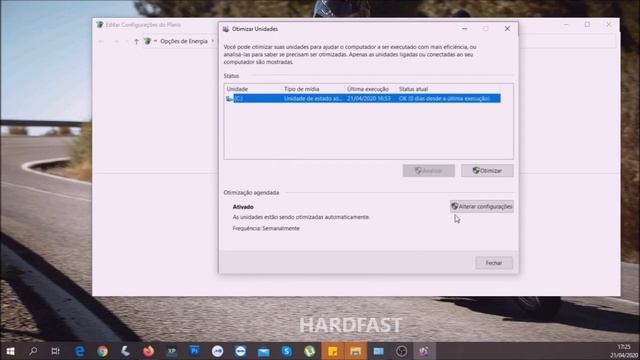Click Alterar configurações button
The image size is (640, 360).
coord(482,207)
